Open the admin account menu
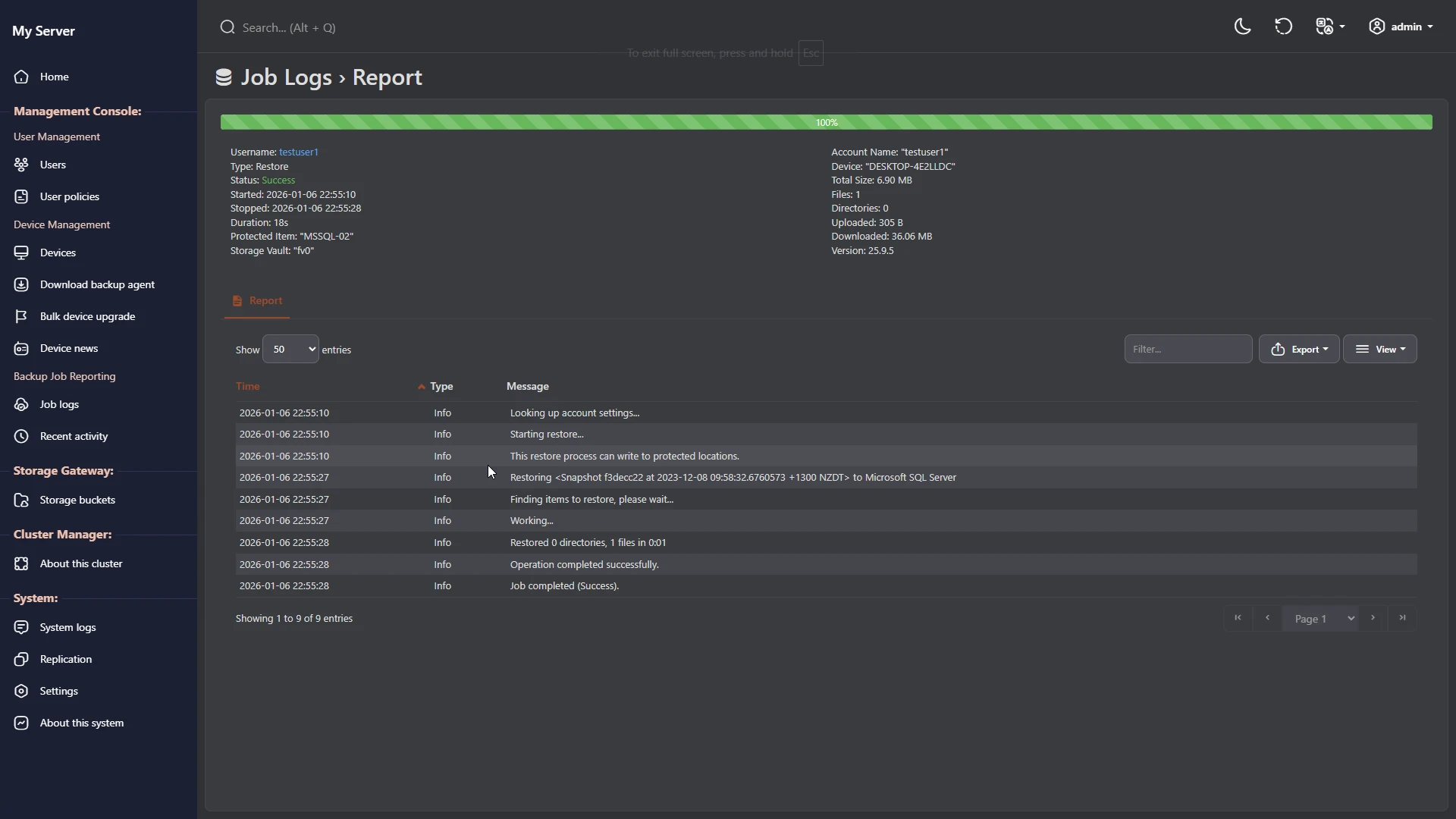The image size is (1456, 819). [x=1401, y=27]
